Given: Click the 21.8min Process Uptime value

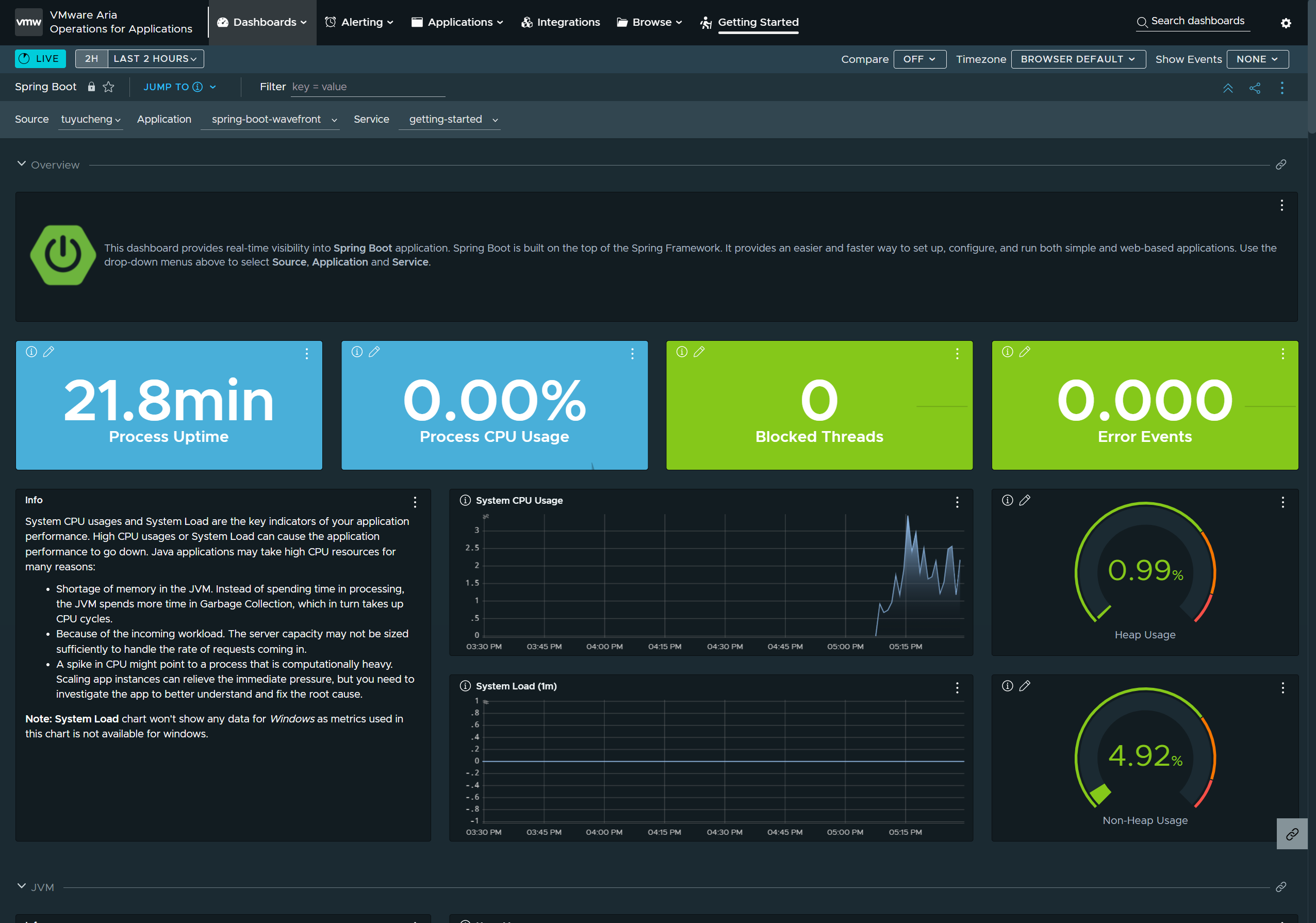Looking at the screenshot, I should coord(169,400).
